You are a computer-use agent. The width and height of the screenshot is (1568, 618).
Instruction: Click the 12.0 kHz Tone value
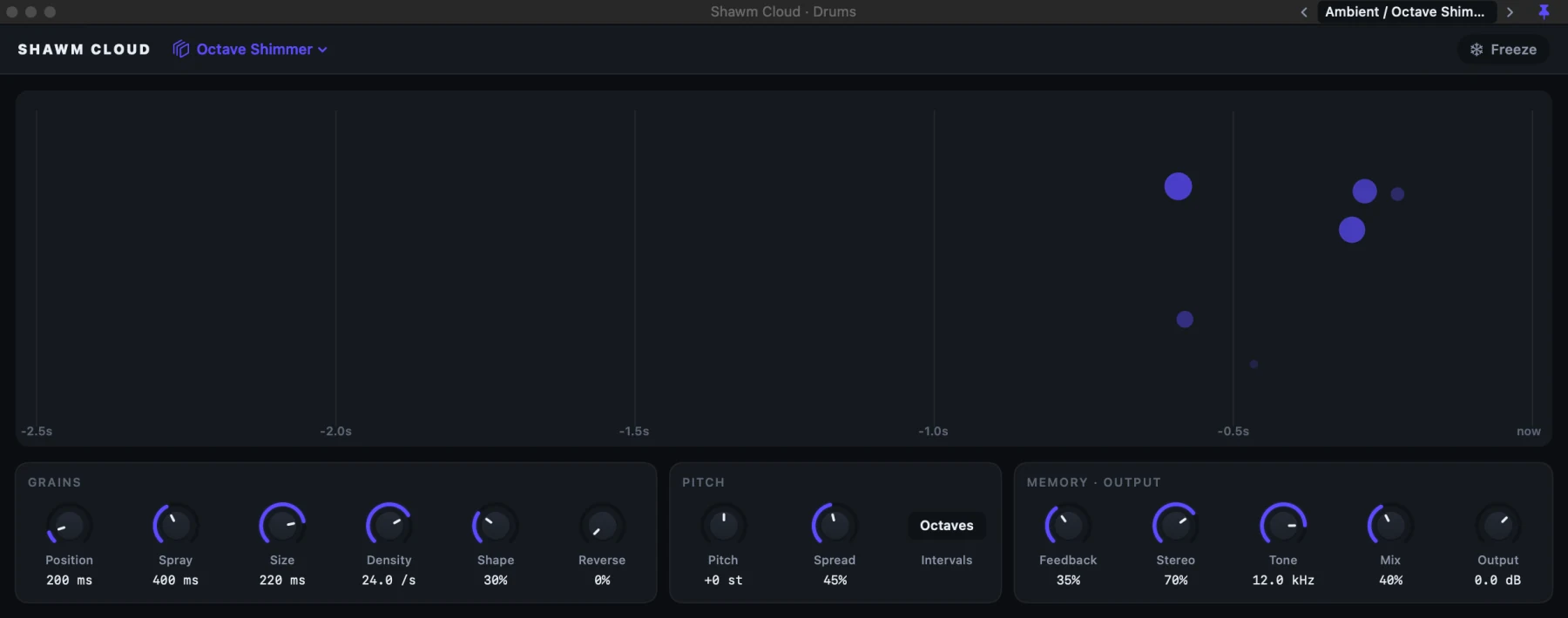[x=1283, y=581]
